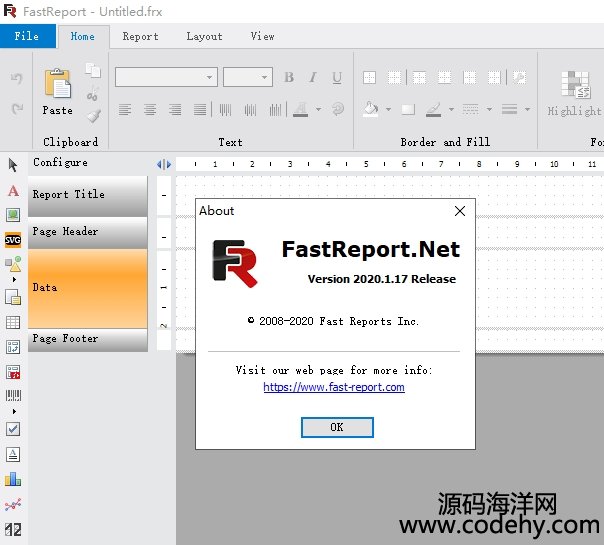Toggle center text alignment

pyautogui.click(x=150, y=110)
